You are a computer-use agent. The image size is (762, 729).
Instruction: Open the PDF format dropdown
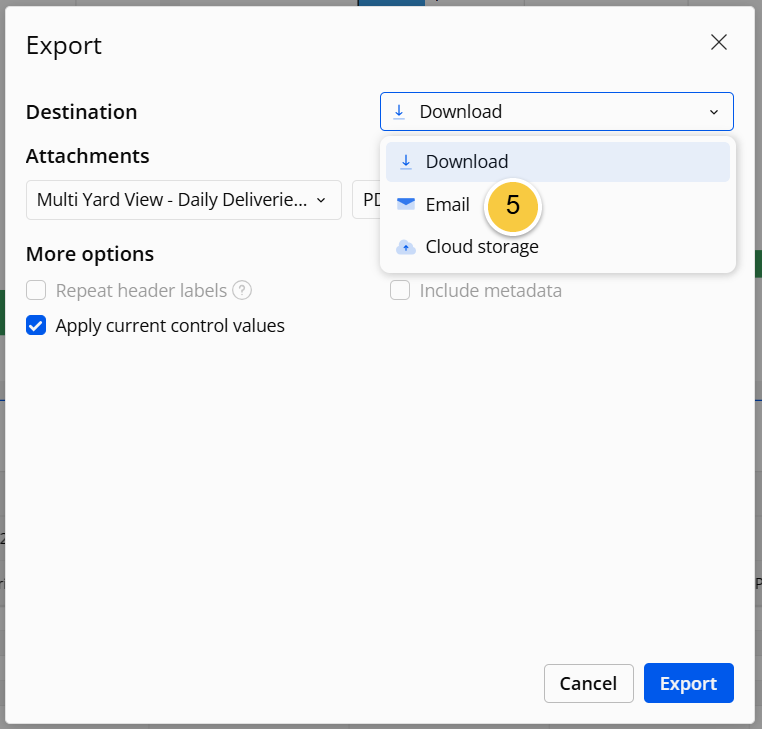[366, 200]
